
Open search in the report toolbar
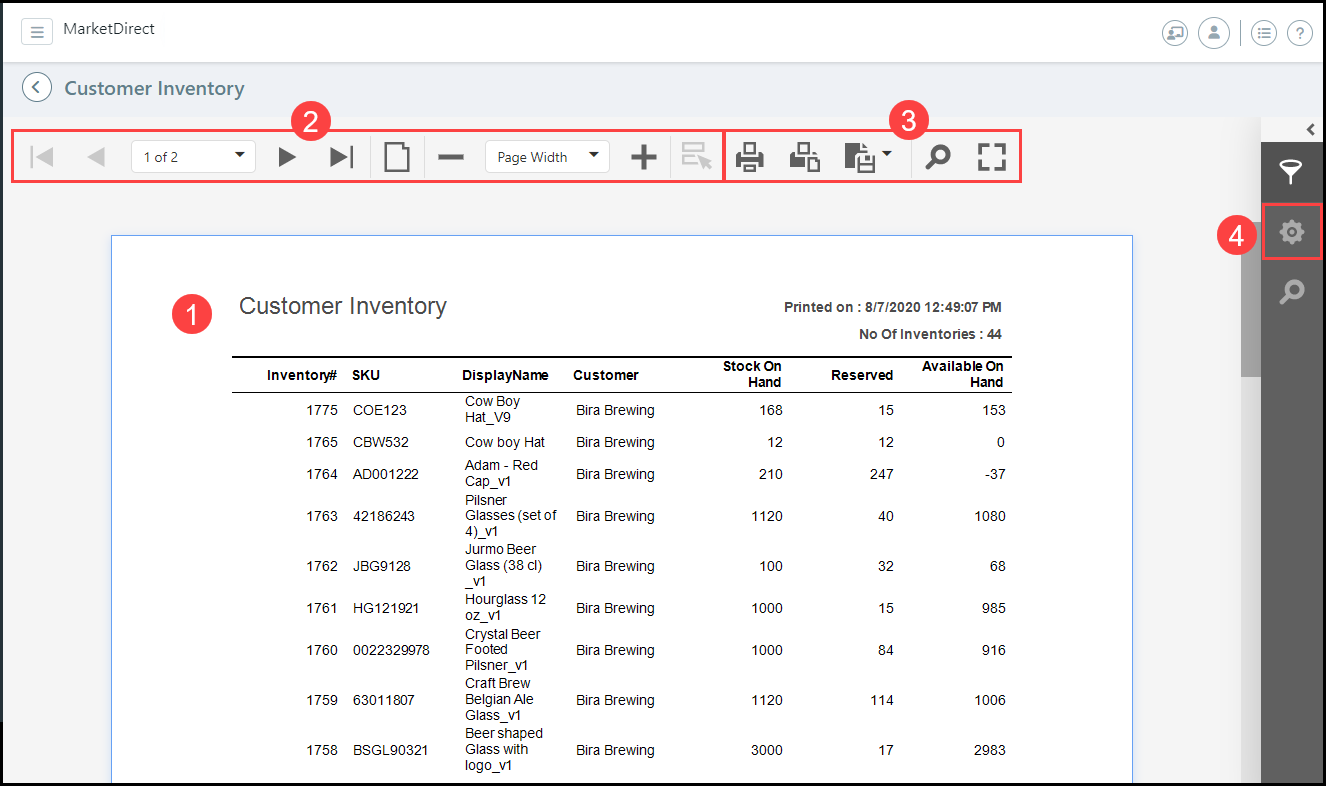938,157
